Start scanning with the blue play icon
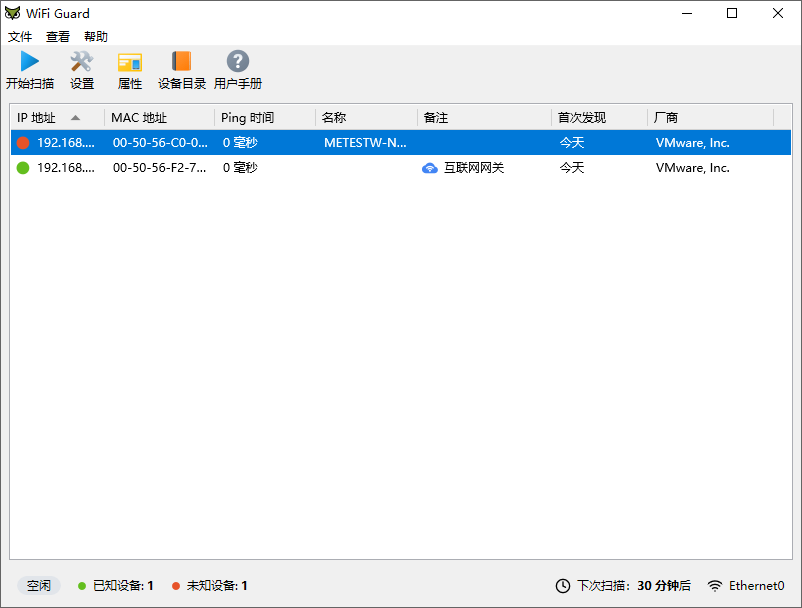Screen dimensions: 802x608 30,61
